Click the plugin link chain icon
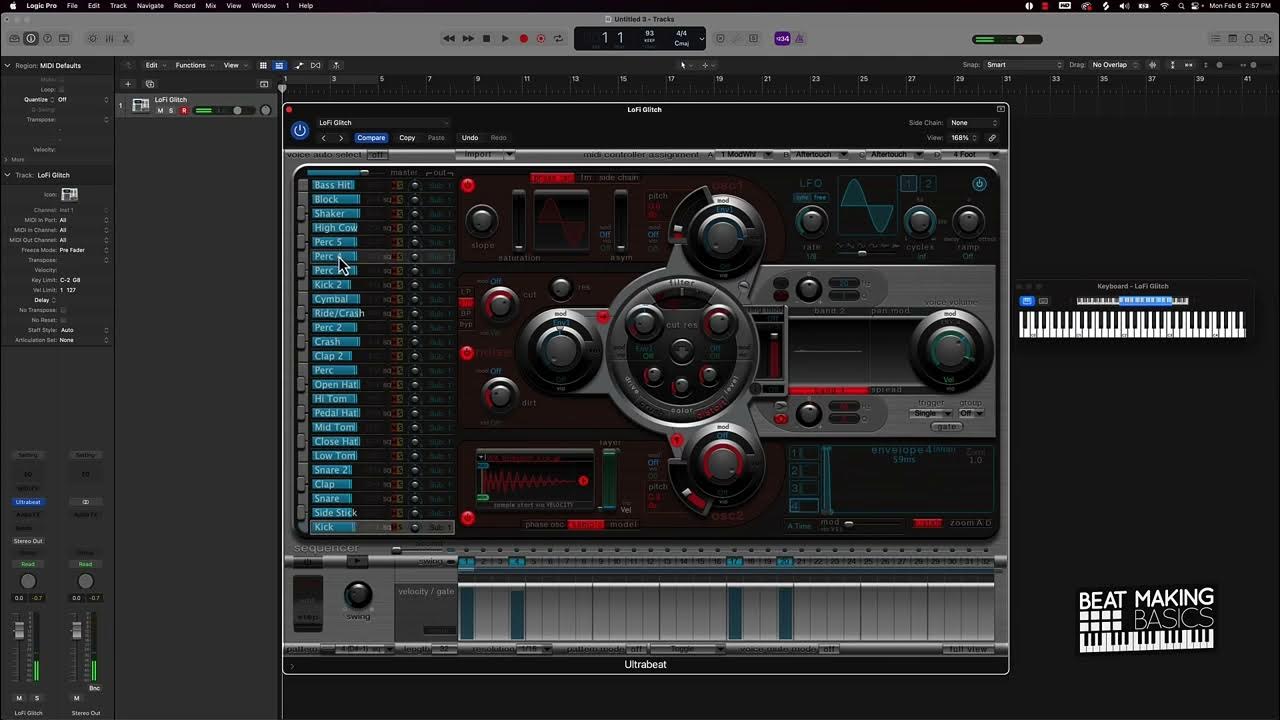 click(992, 138)
